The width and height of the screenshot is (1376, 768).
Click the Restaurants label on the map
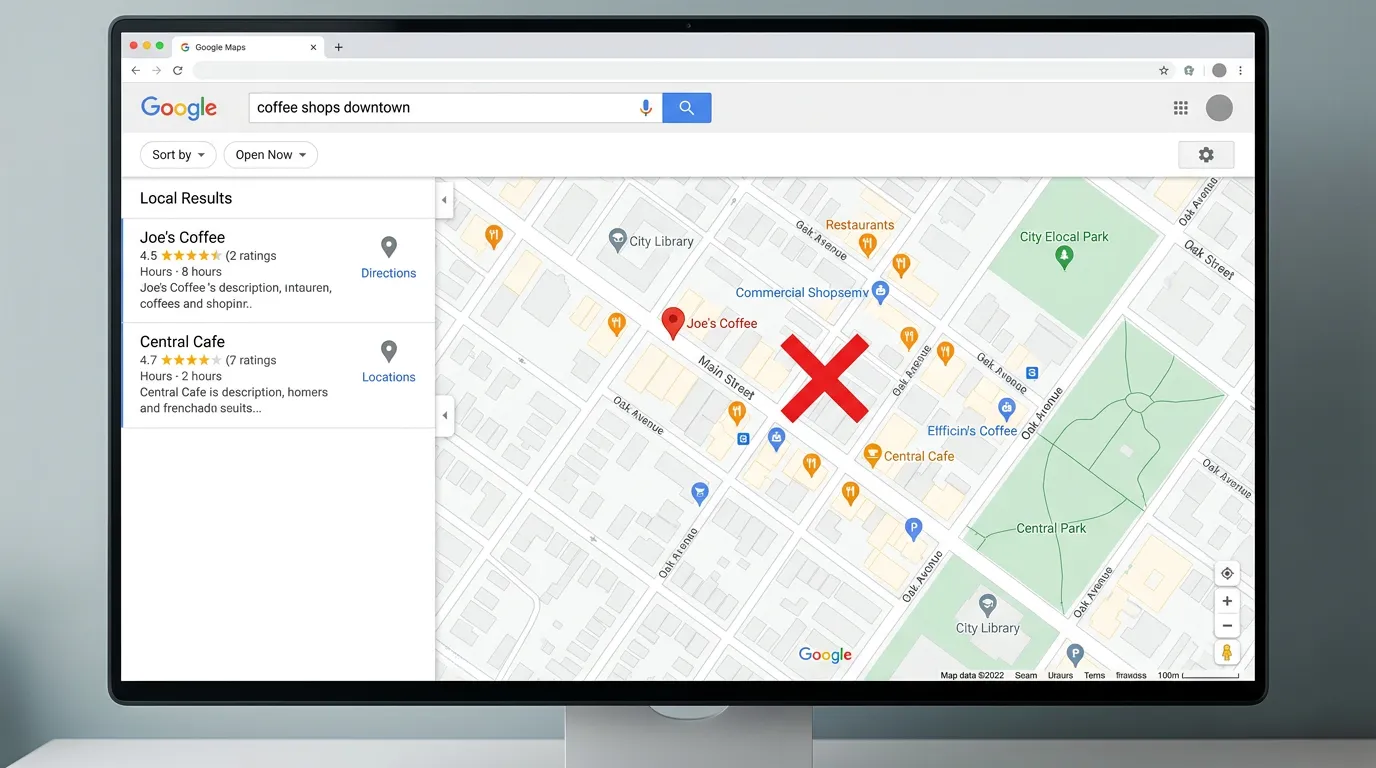point(860,225)
